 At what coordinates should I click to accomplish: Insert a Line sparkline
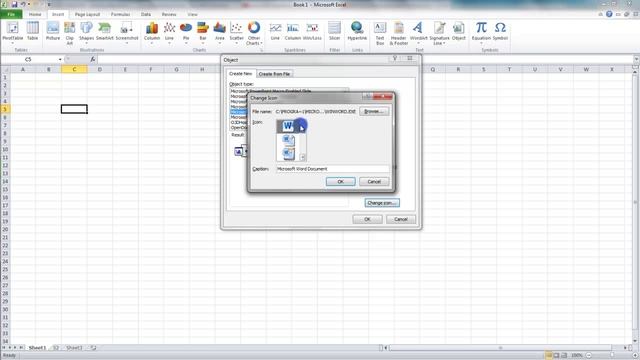point(275,31)
